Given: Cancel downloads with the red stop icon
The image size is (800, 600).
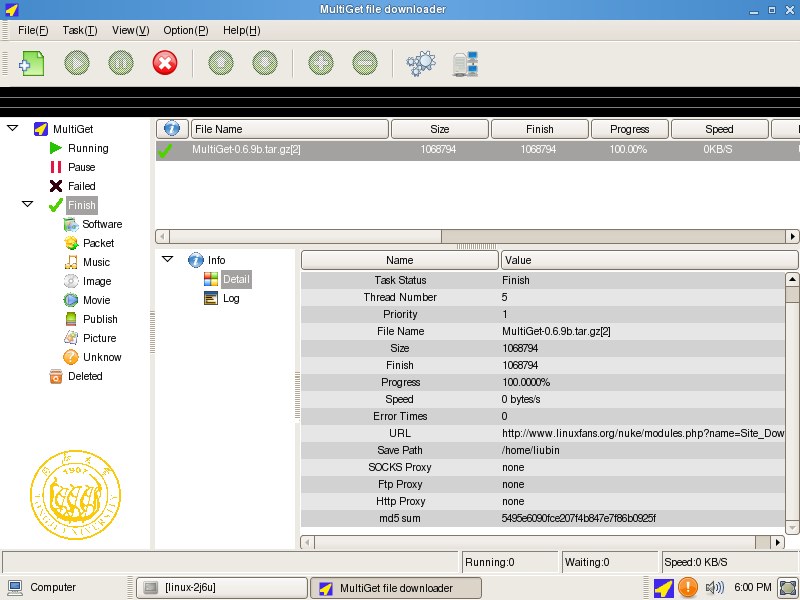Looking at the screenshot, I should pos(164,62).
